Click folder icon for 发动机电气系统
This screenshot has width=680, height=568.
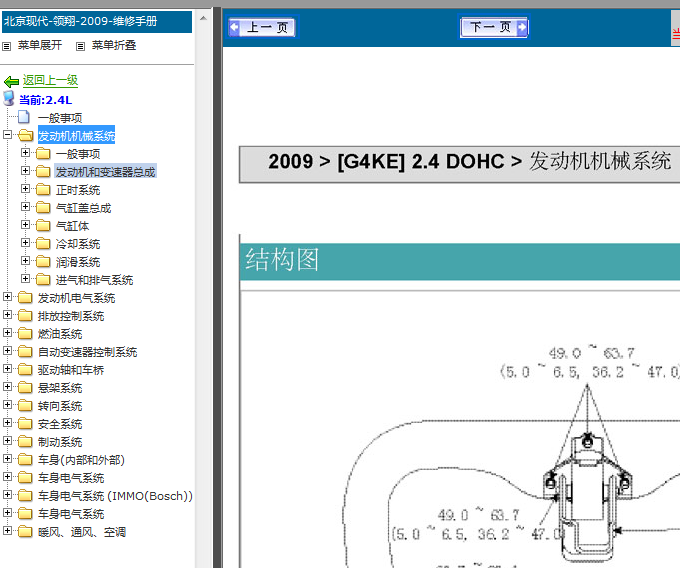pos(25,297)
